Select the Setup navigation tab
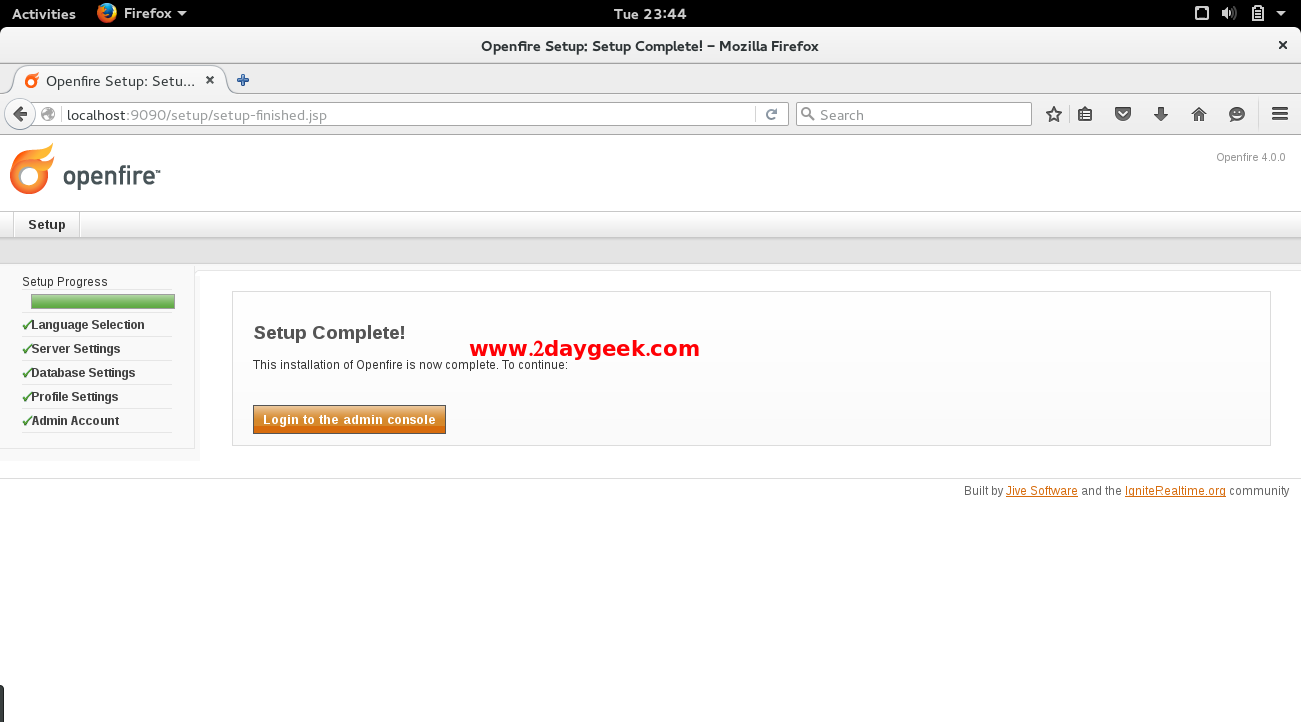The height and width of the screenshot is (722, 1301). point(47,224)
